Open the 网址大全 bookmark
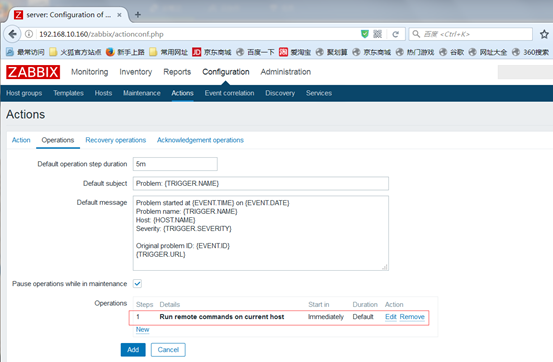The width and height of the screenshot is (553, 362). coord(488,52)
